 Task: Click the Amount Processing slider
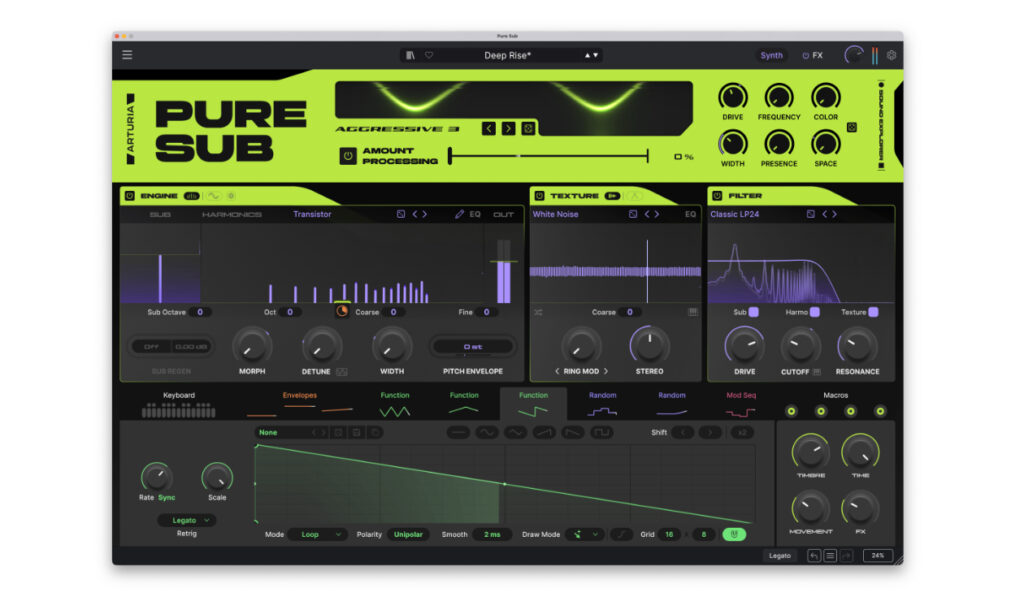[549, 156]
